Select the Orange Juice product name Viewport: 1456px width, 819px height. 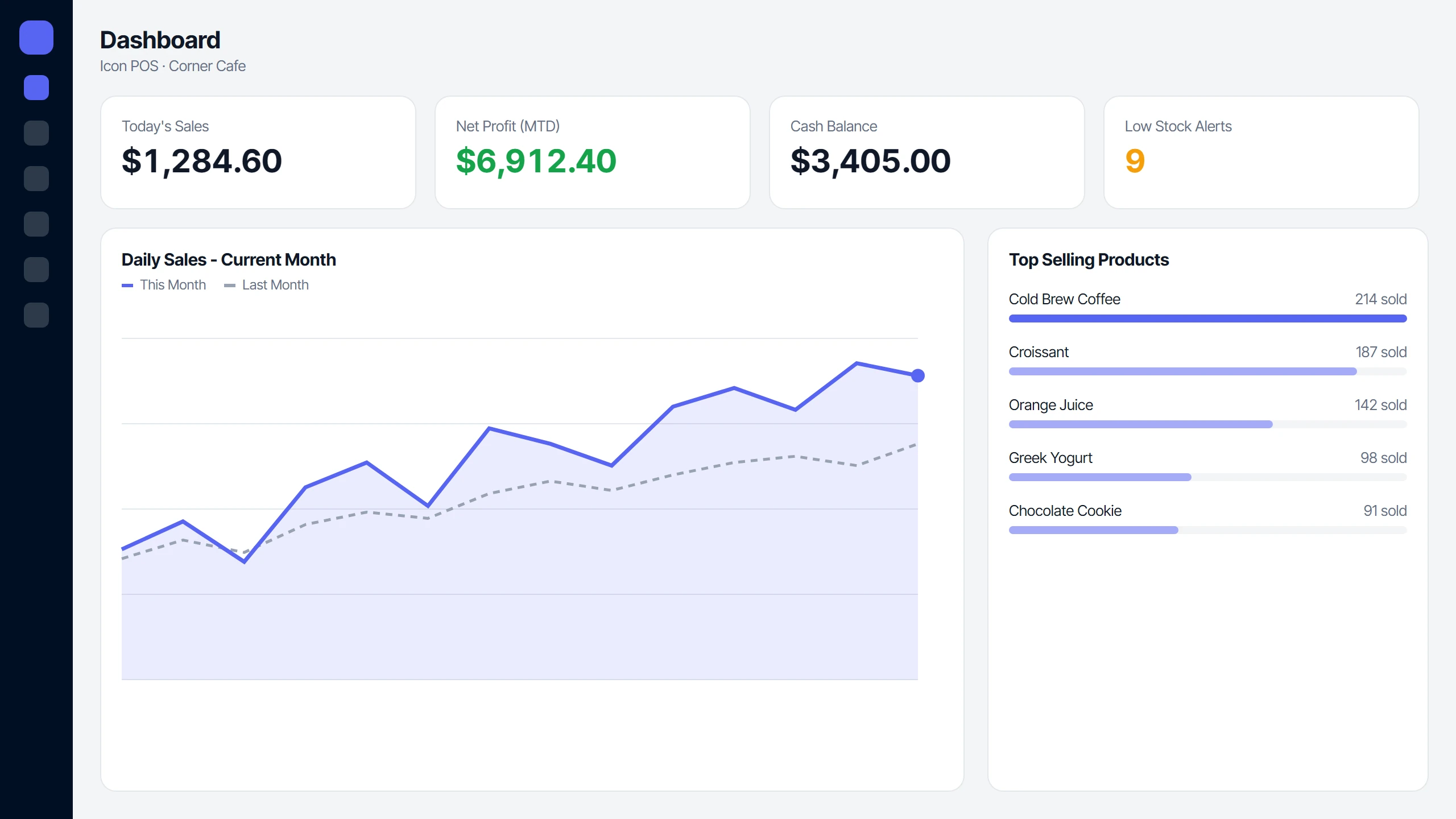coord(1051,405)
